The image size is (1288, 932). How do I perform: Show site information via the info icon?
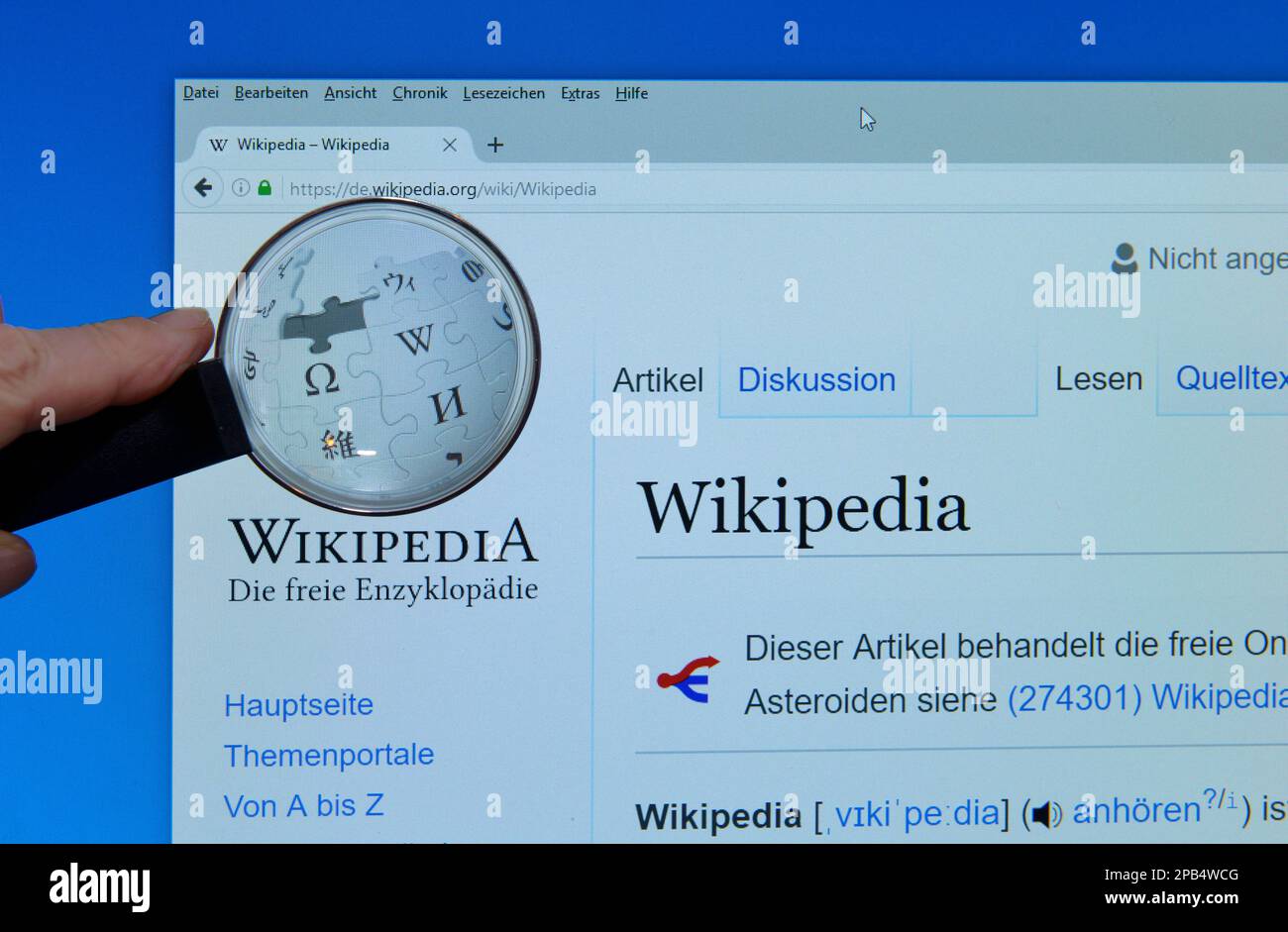click(x=241, y=187)
